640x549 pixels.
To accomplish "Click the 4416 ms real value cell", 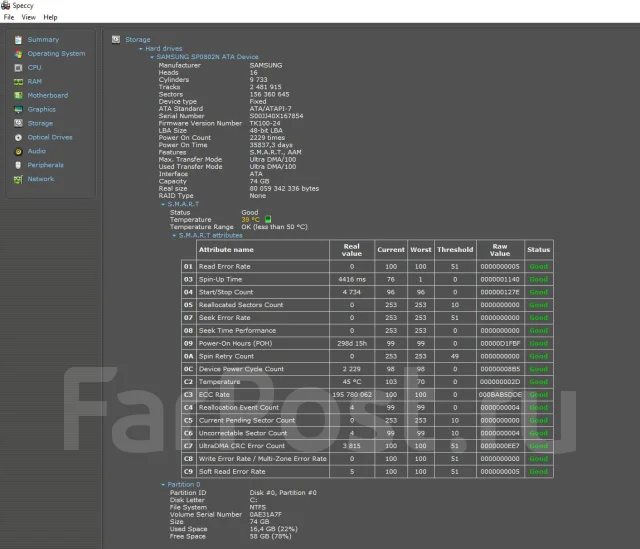I will 352,279.
